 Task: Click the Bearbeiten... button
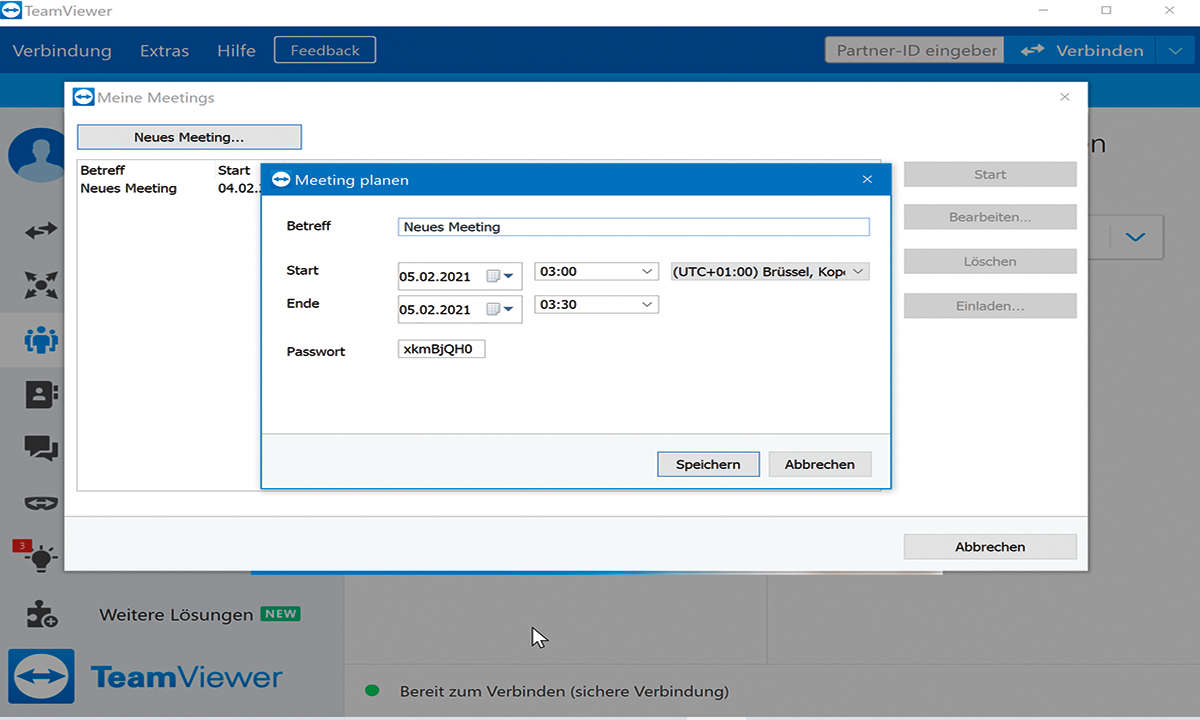tap(990, 217)
